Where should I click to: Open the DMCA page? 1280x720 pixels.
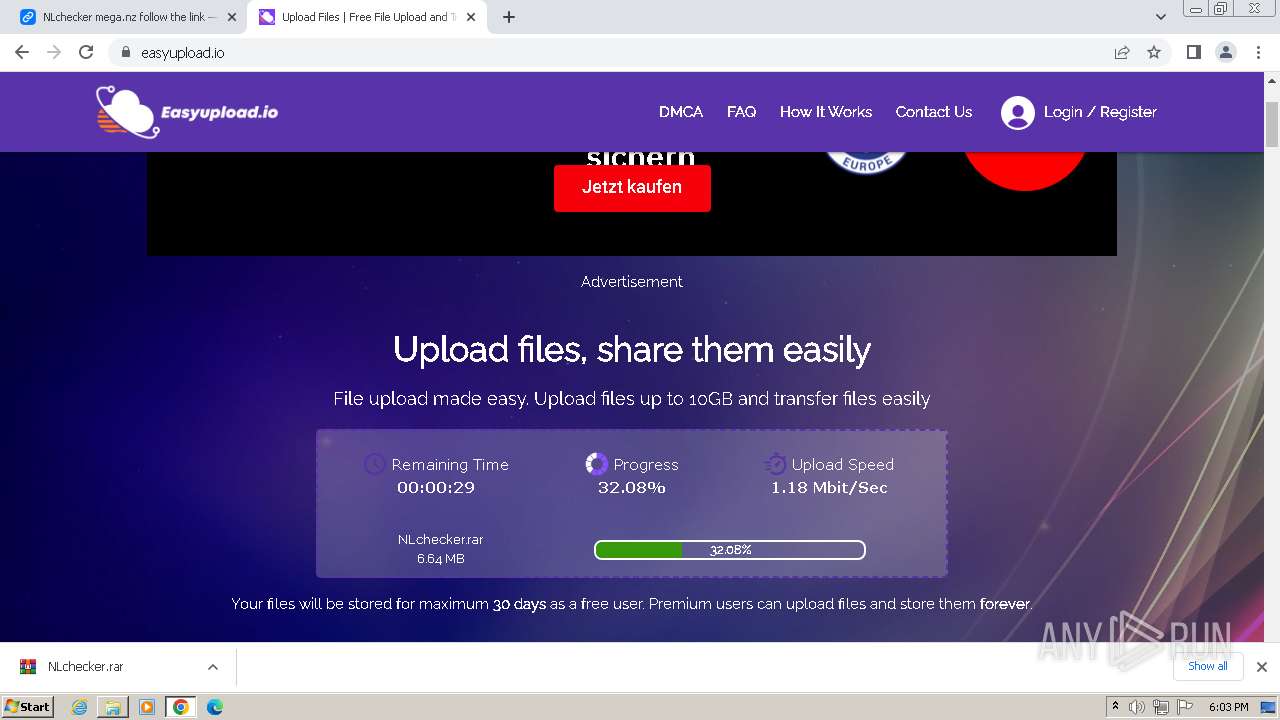[681, 112]
